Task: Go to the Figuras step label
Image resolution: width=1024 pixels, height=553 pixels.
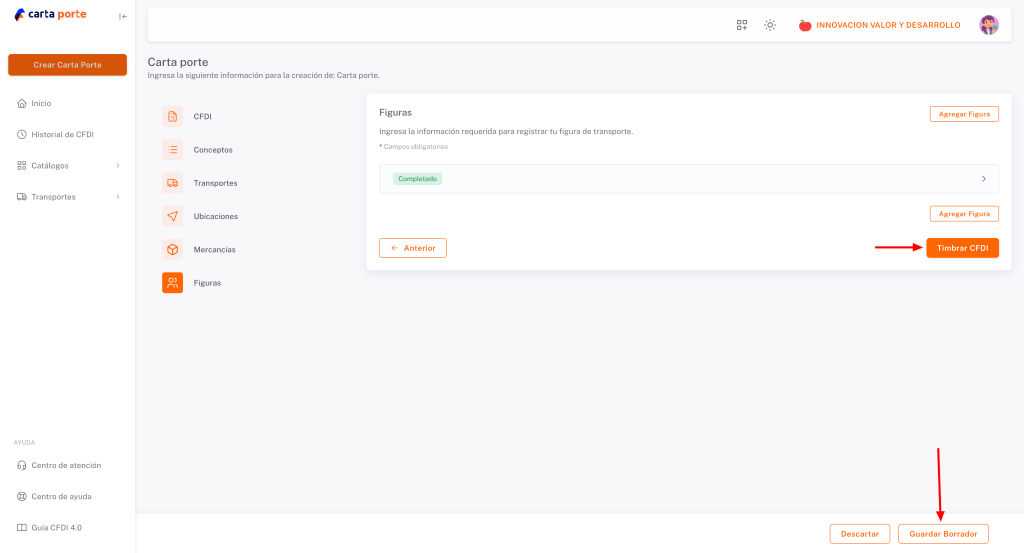Action: coord(207,283)
